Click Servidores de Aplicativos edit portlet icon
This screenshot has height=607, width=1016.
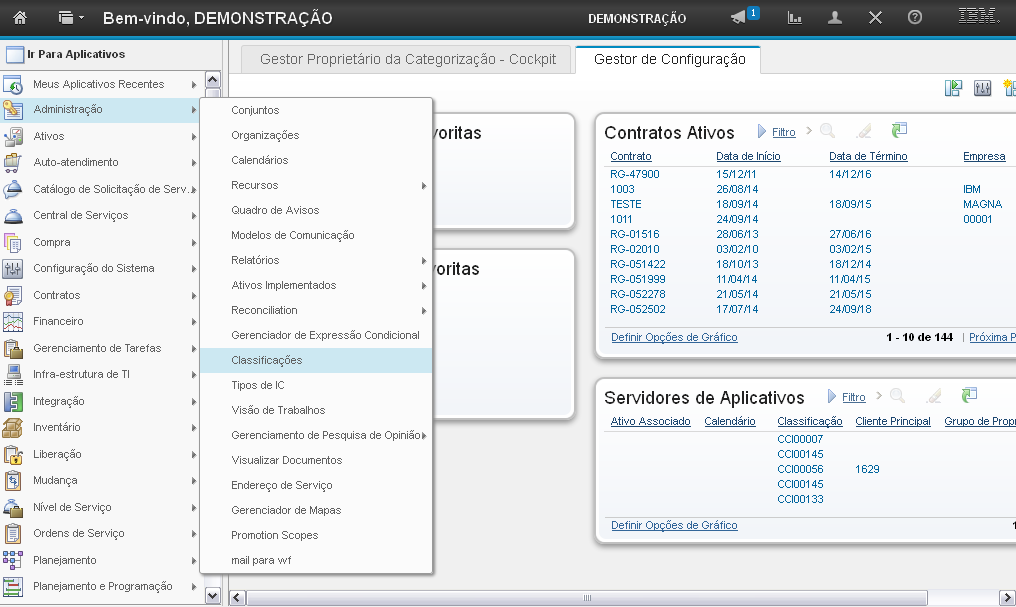[933, 397]
